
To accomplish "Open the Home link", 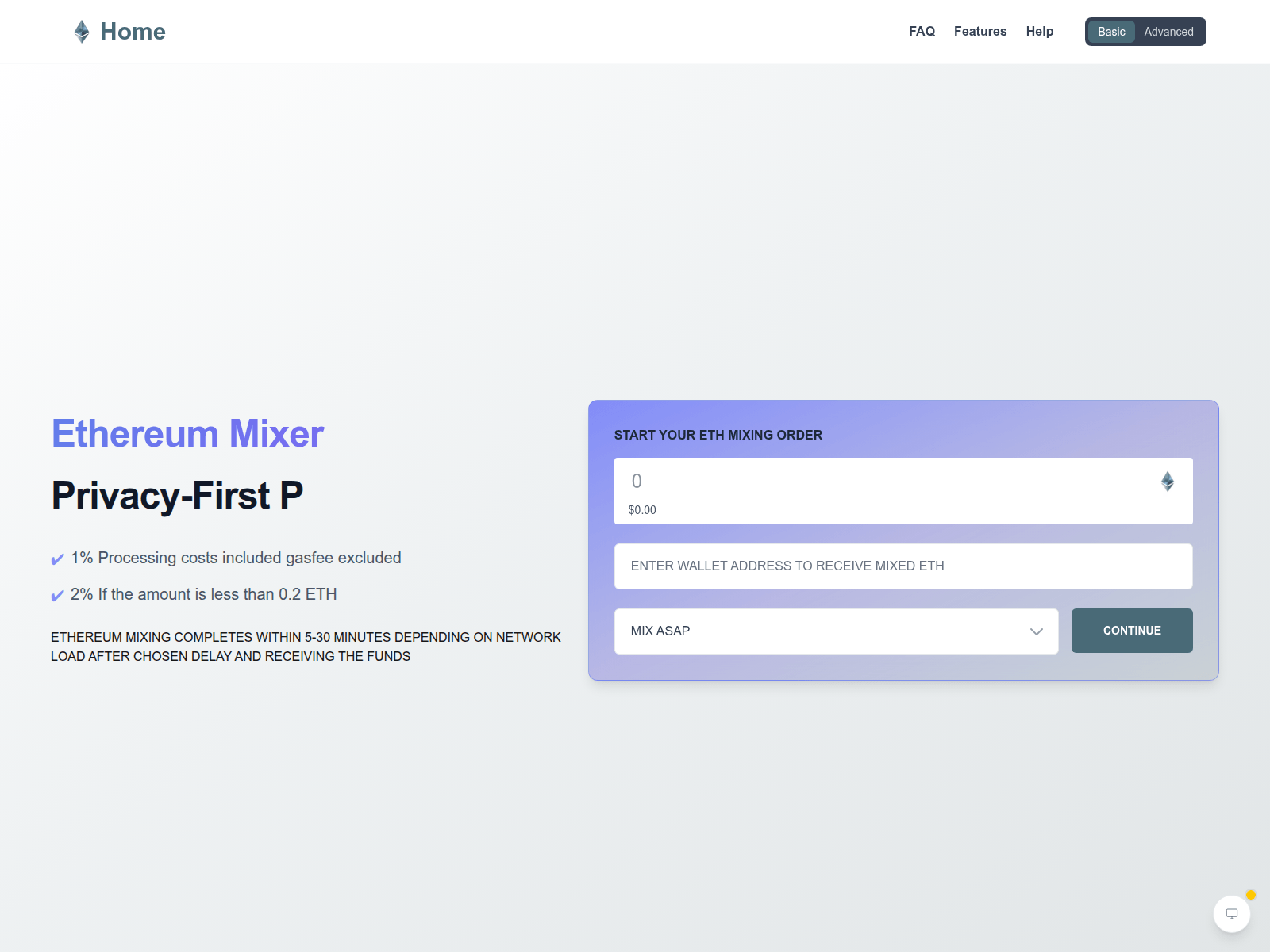I will (x=133, y=32).
